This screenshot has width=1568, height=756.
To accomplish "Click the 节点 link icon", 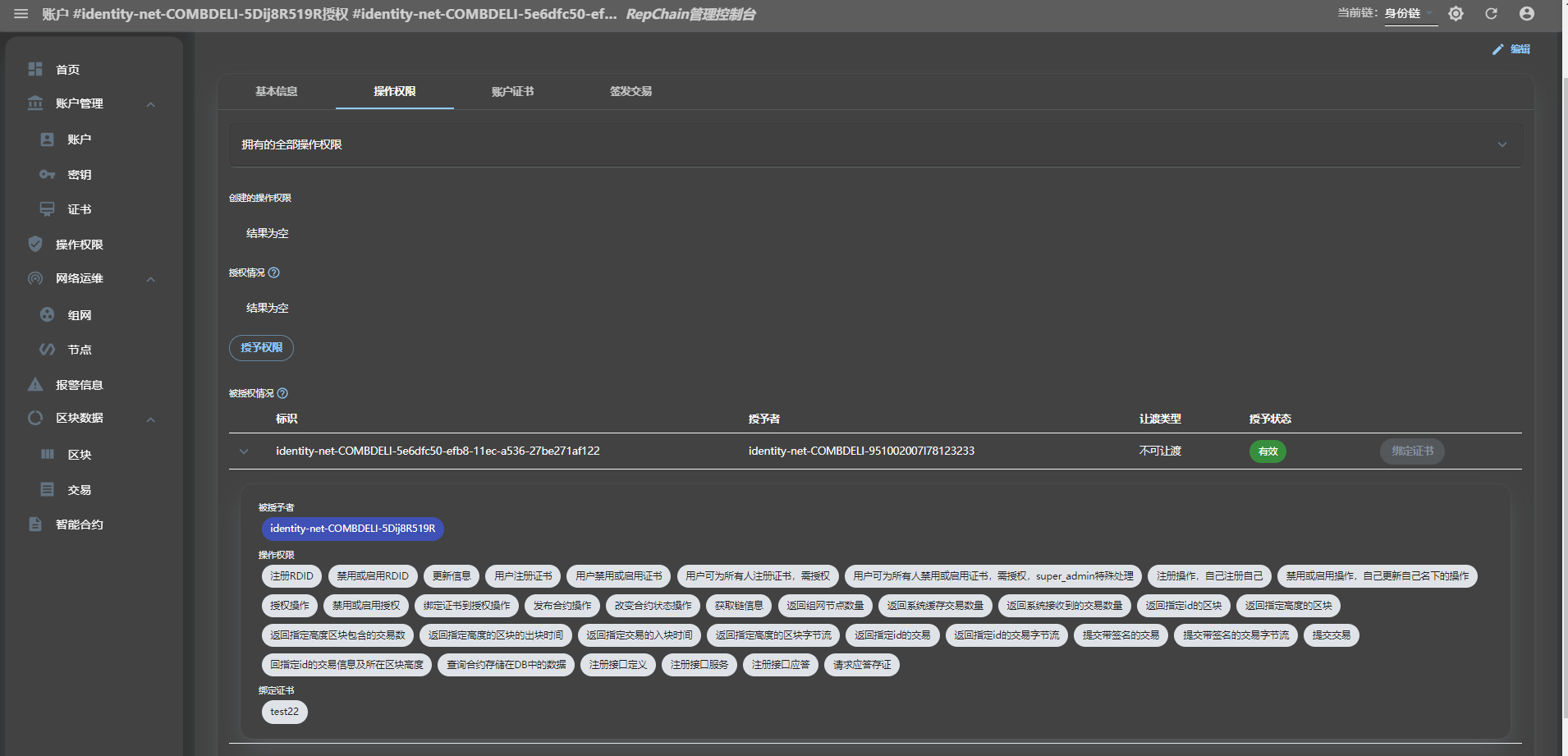I will 48,350.
